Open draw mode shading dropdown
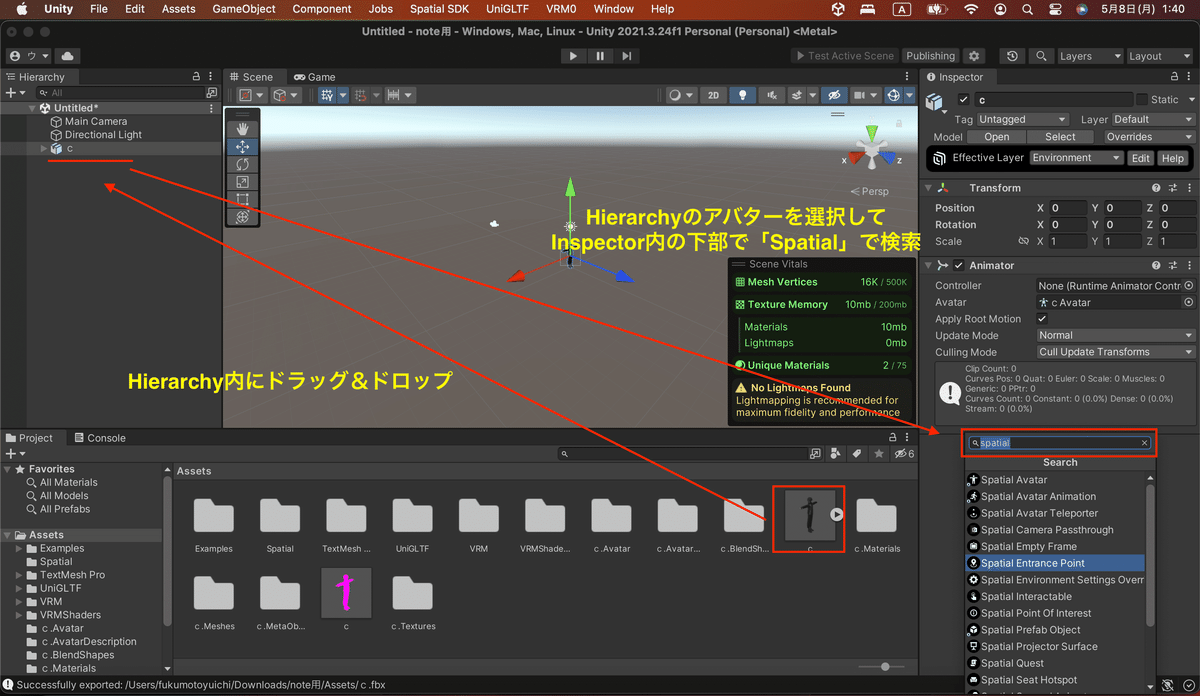This screenshot has width=1200, height=696. point(681,95)
